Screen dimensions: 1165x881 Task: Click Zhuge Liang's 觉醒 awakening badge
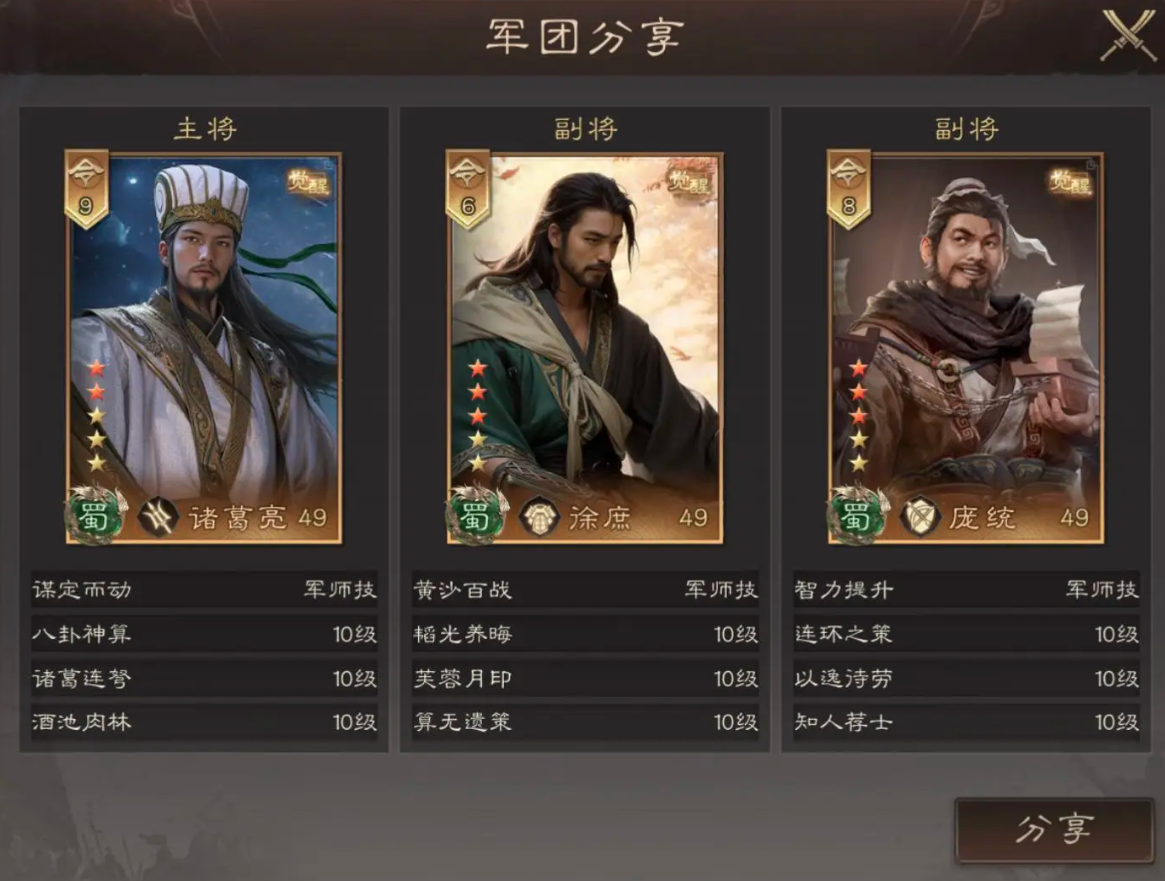(x=308, y=183)
